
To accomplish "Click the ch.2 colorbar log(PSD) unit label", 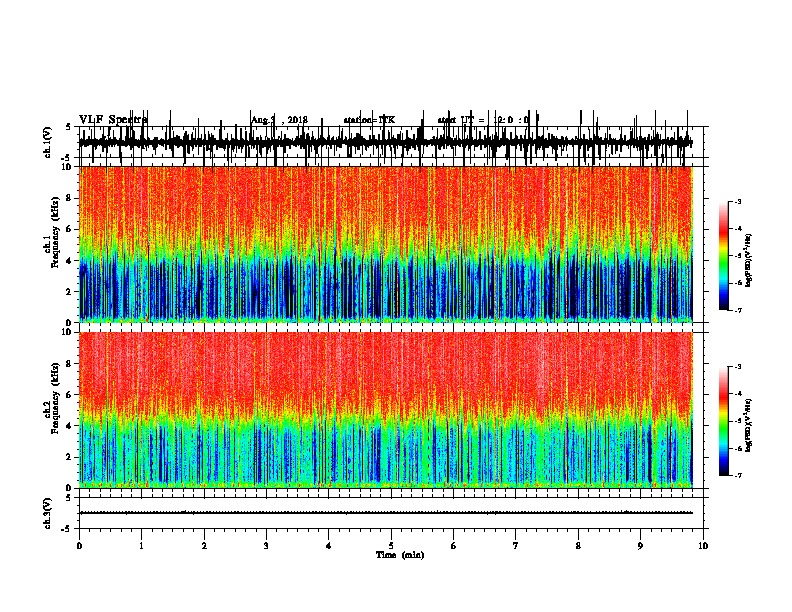I will click(749, 425).
